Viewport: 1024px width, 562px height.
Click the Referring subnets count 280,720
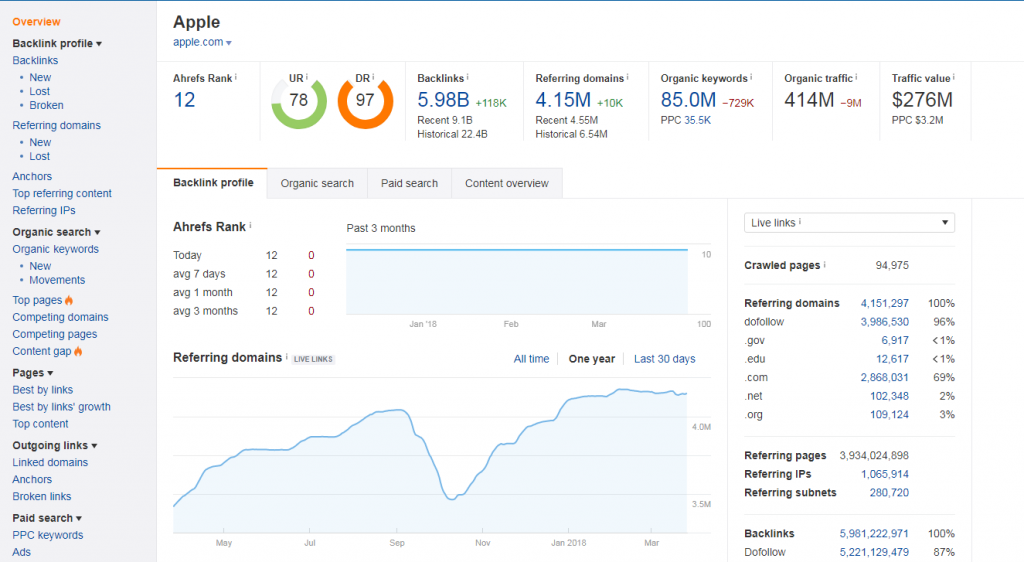(889, 493)
